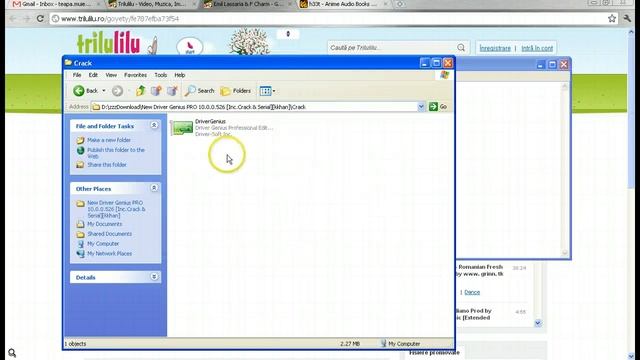
Task: Click playlist scroll down arrow
Action: tap(538, 323)
